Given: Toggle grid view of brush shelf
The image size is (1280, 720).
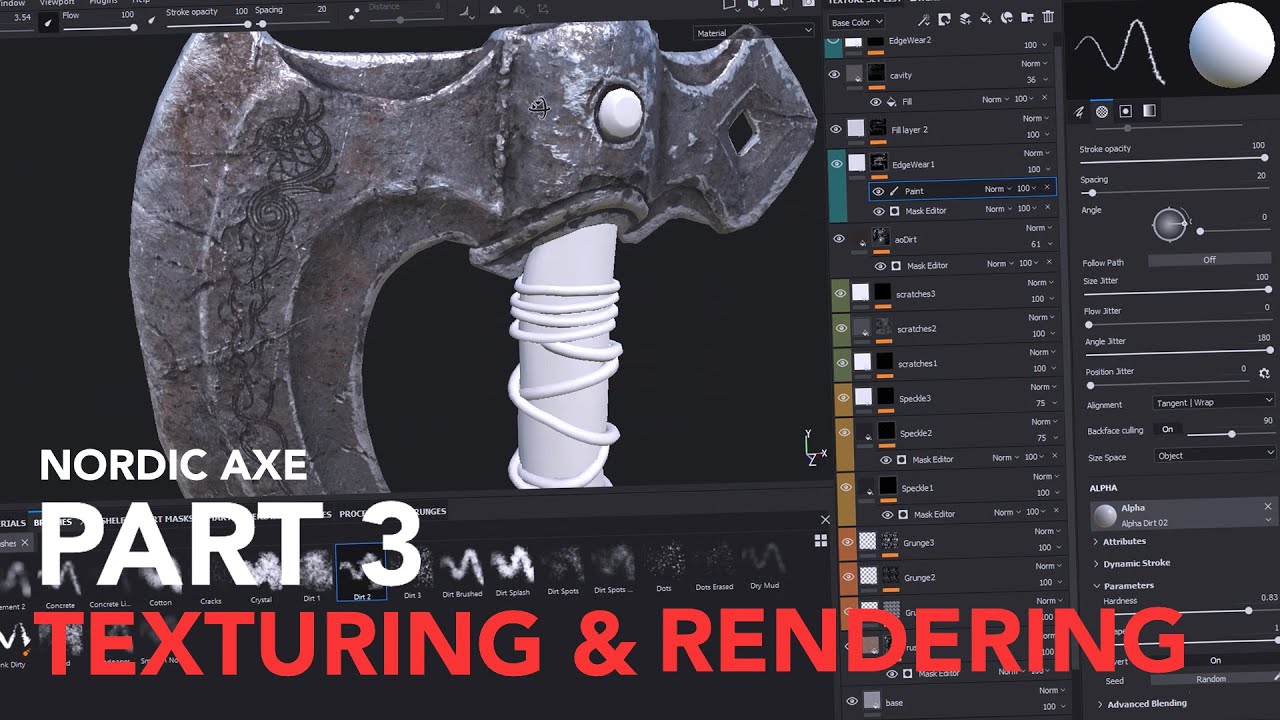Looking at the screenshot, I should (821, 541).
